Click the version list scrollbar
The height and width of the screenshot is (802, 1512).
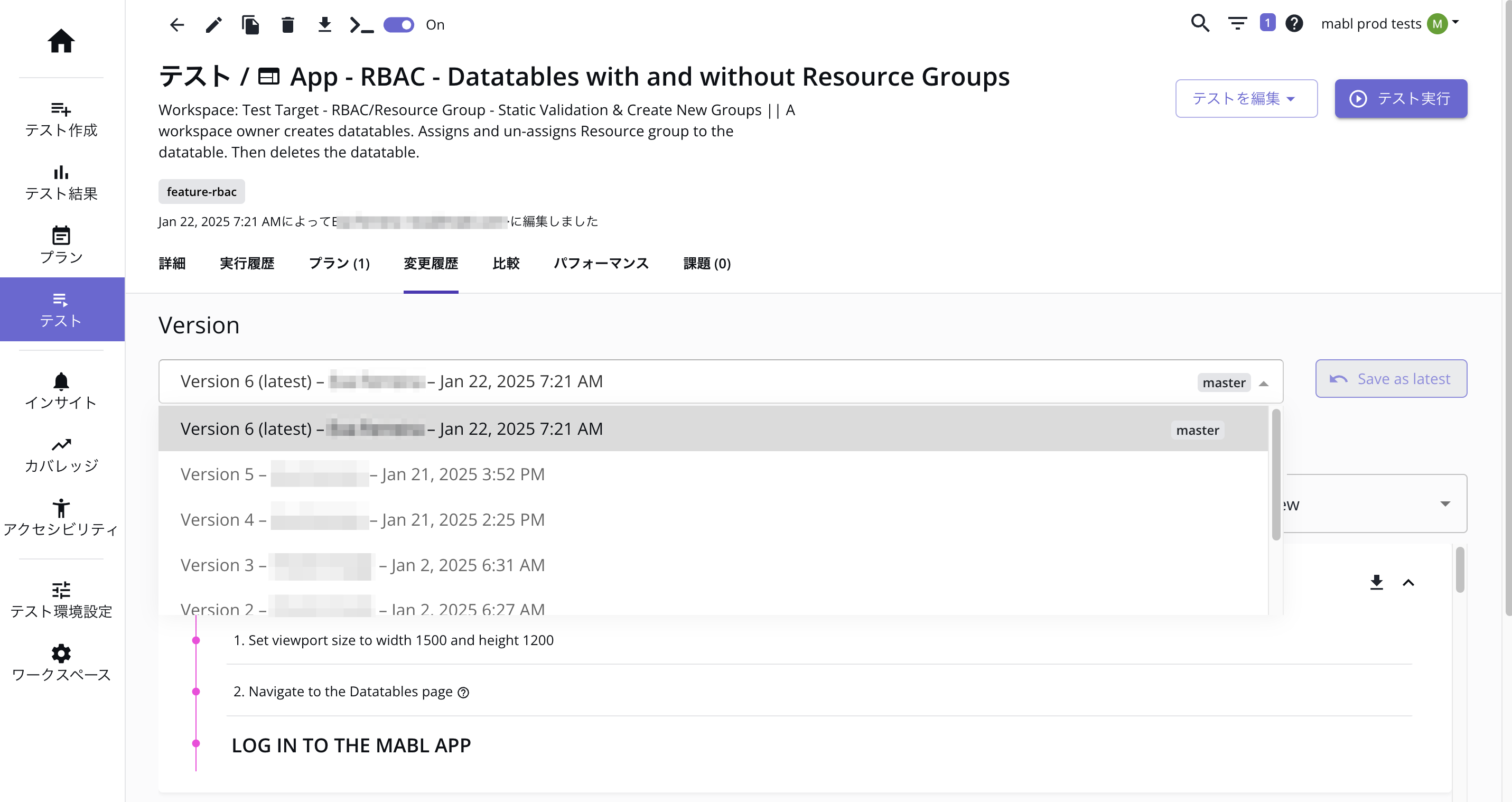pos(1275,474)
